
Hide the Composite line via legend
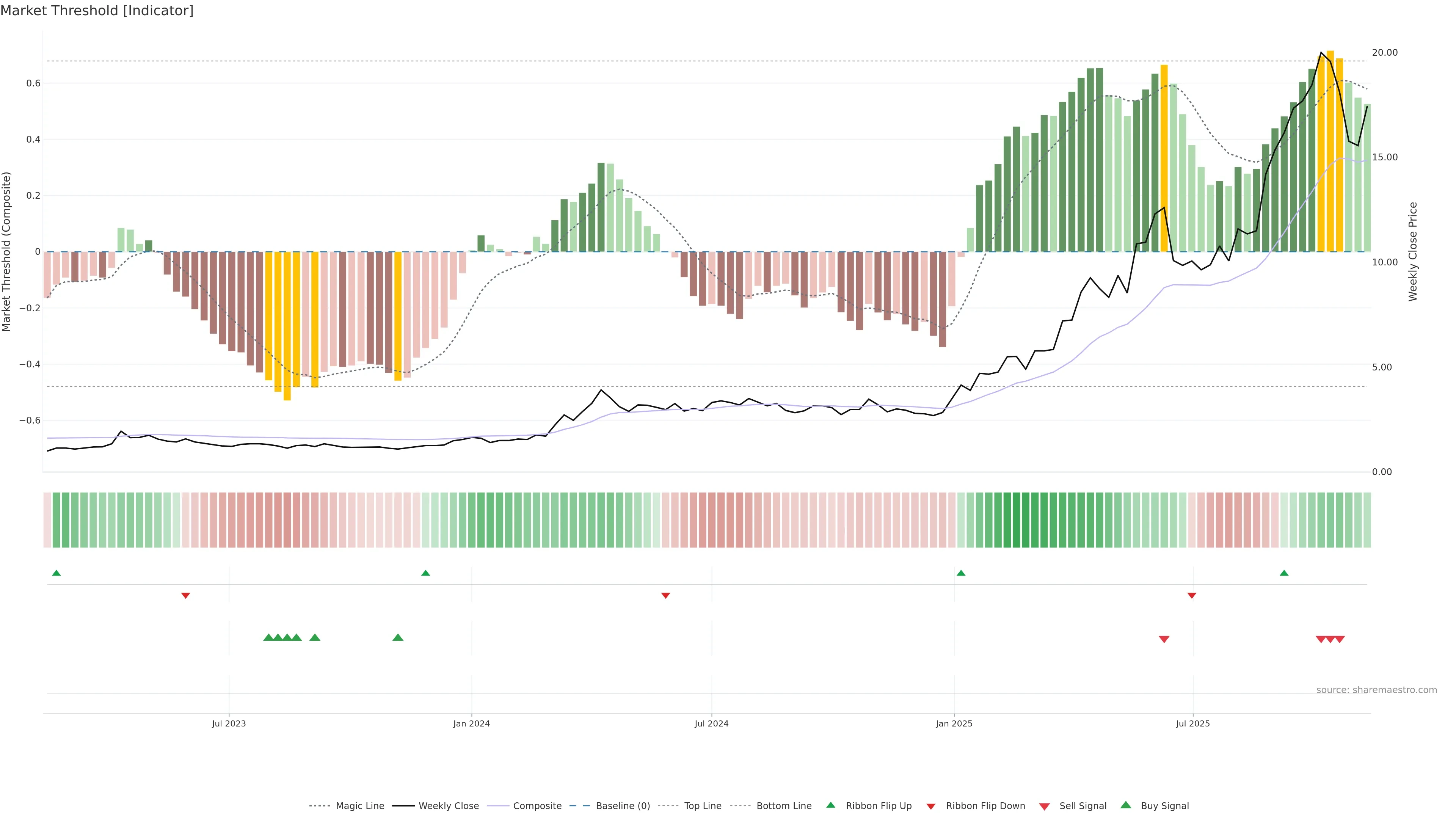(x=537, y=806)
